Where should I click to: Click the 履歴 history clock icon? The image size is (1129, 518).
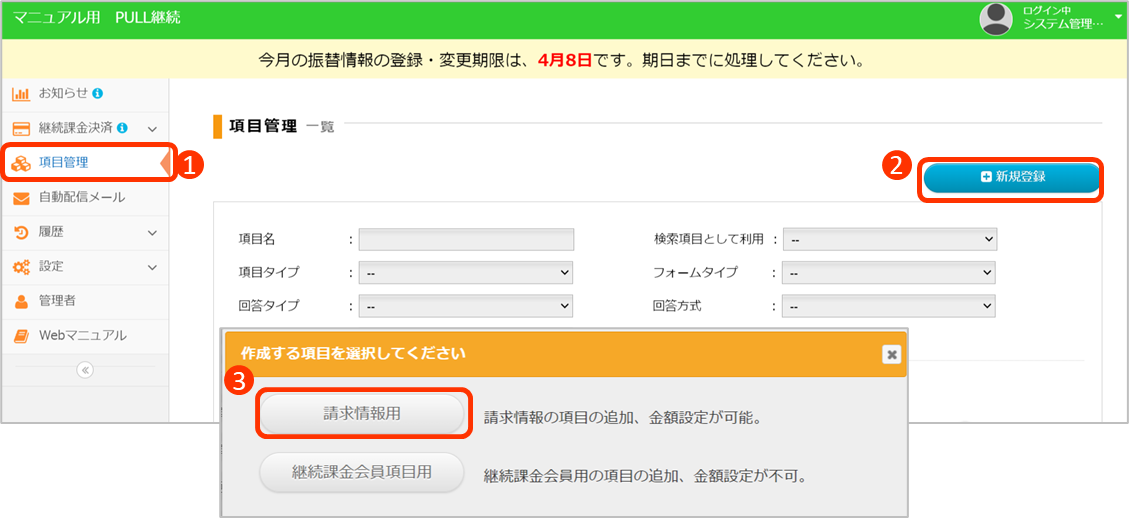[x=21, y=232]
